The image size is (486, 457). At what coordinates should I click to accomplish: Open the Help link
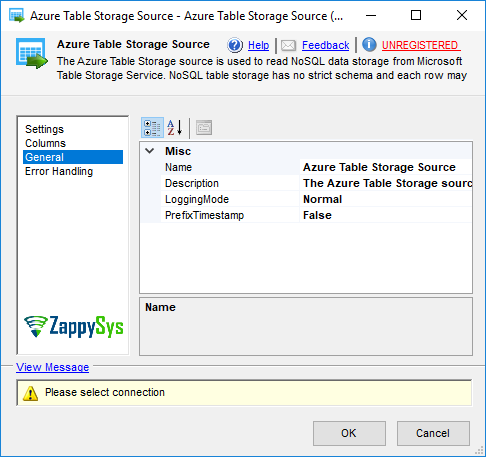(x=258, y=45)
